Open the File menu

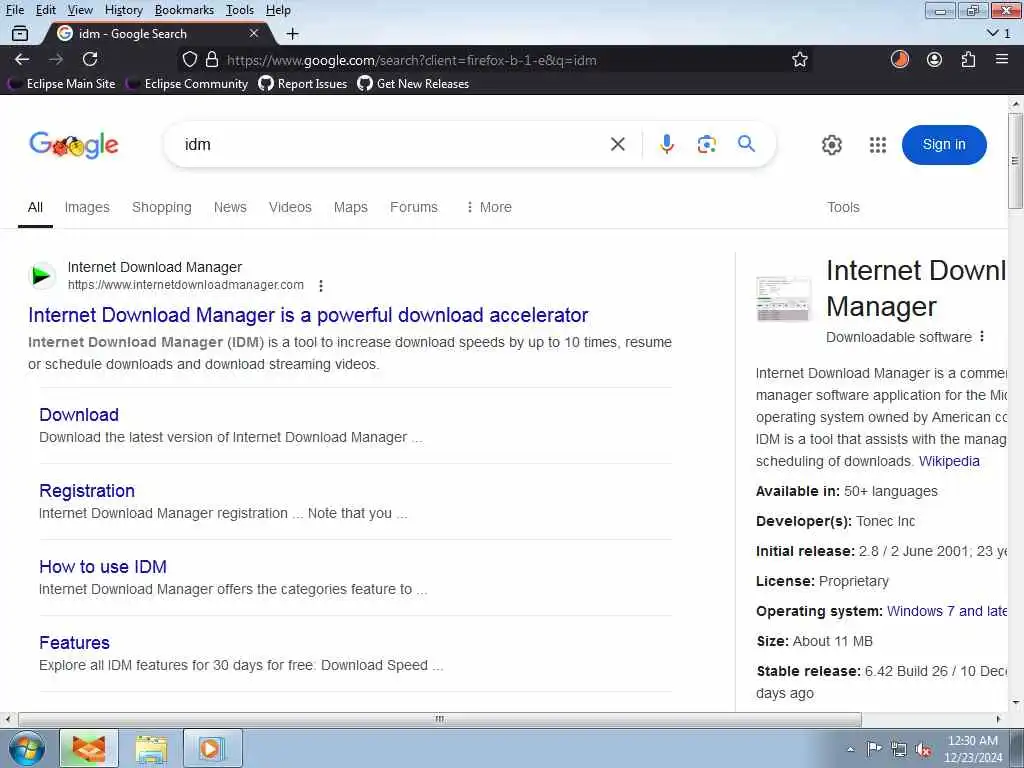(14, 10)
